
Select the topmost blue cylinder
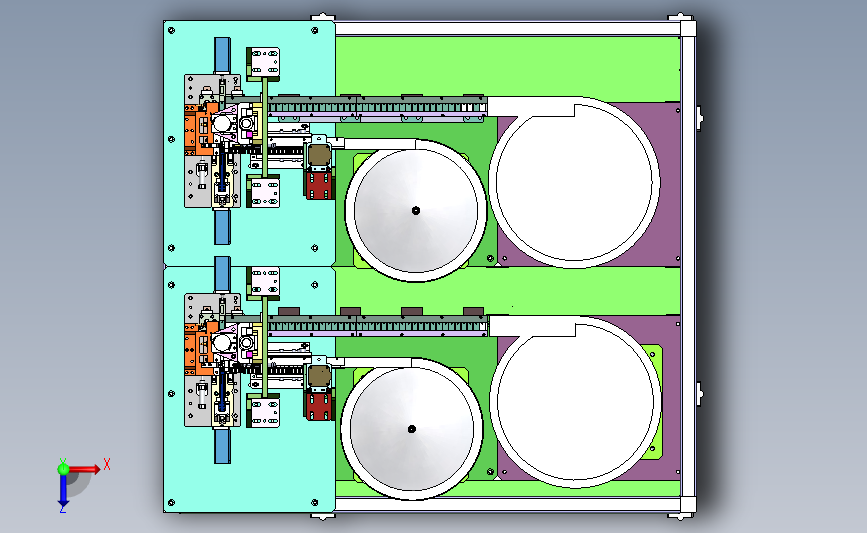pyautogui.click(x=222, y=54)
